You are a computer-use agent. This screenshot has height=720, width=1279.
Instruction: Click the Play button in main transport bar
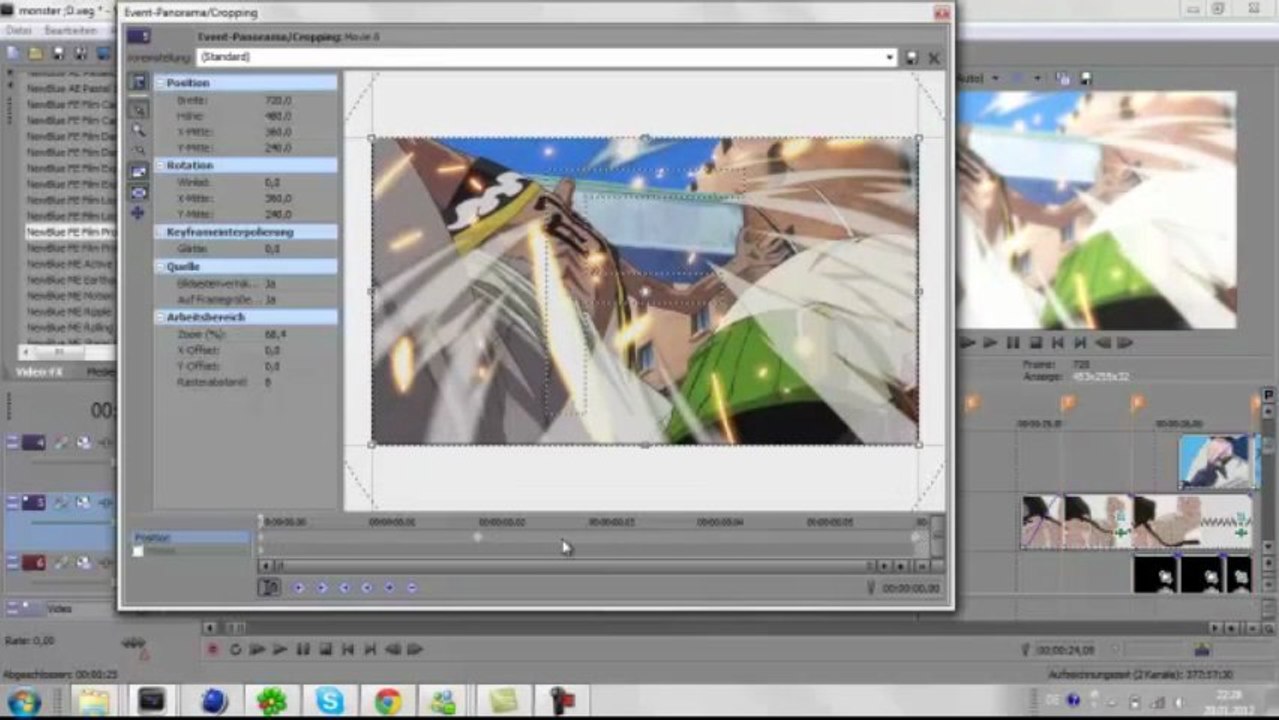[280, 649]
